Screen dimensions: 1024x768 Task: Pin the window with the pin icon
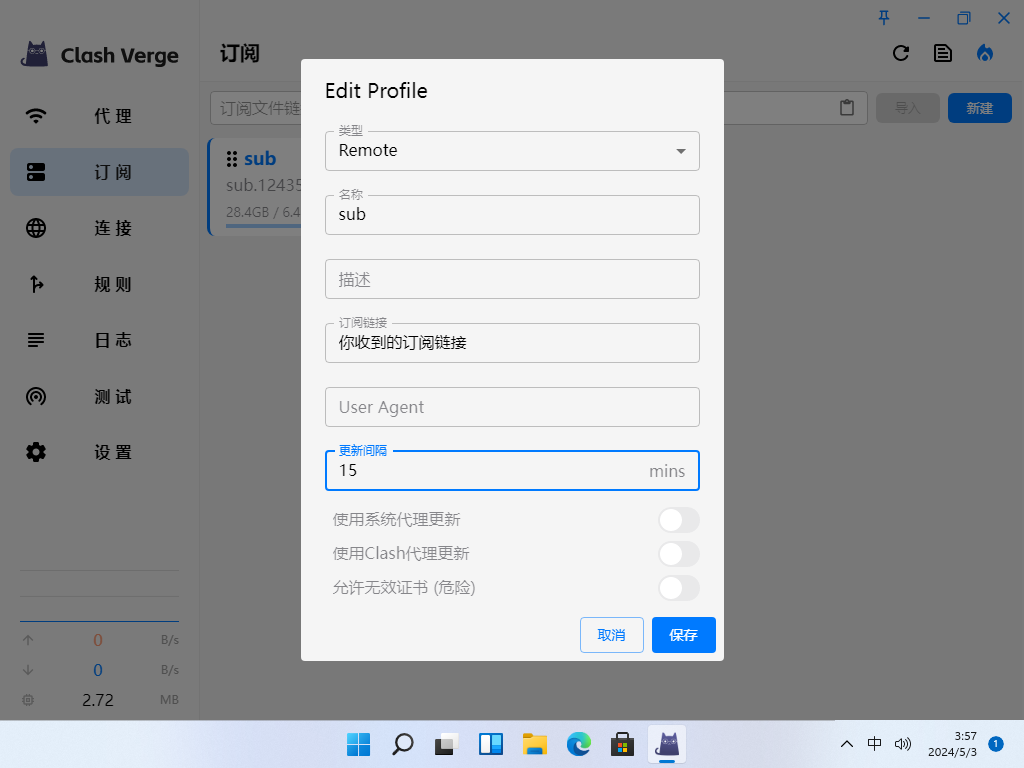point(883,17)
